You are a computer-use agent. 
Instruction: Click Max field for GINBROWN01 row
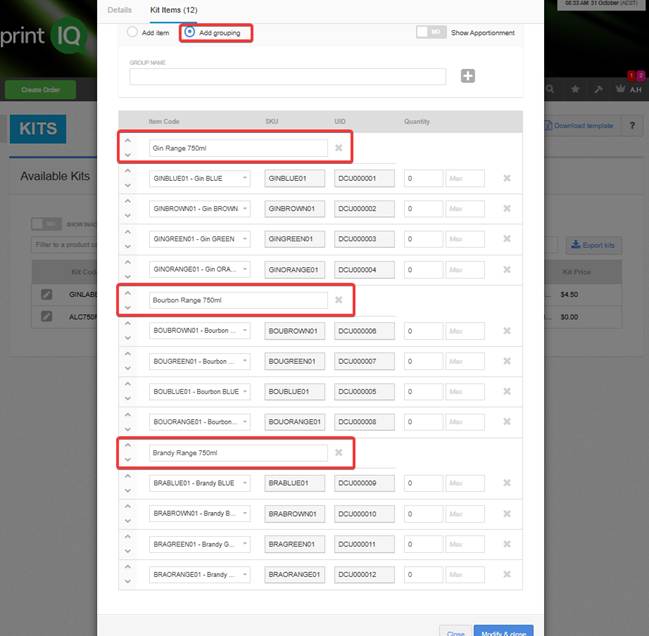click(465, 209)
